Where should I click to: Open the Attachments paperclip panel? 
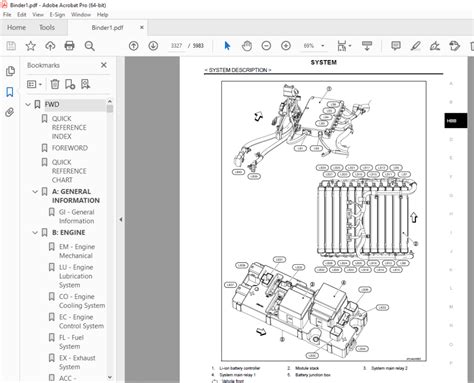coord(10,112)
